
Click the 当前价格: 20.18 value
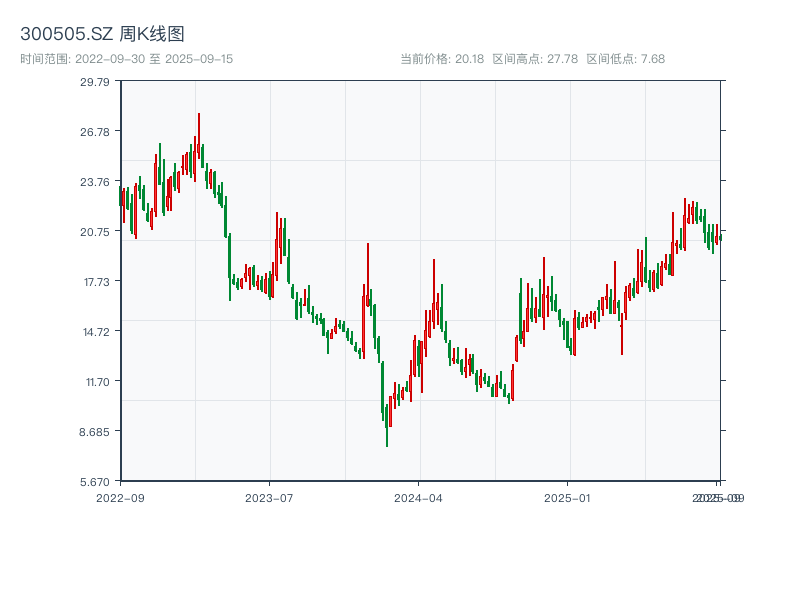tap(442, 59)
